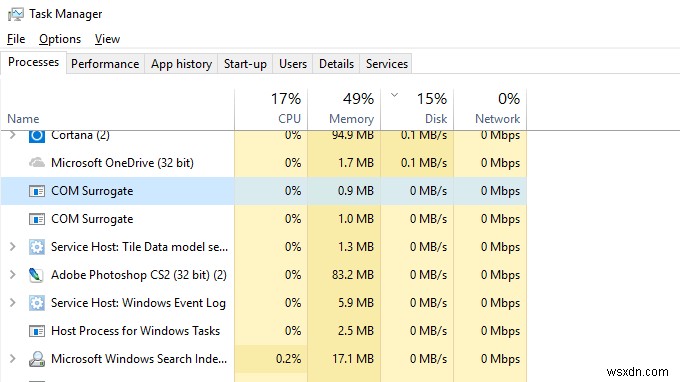680x382 pixels.
Task: Select the Service Host: Windows Event Log name
Action: (138, 303)
